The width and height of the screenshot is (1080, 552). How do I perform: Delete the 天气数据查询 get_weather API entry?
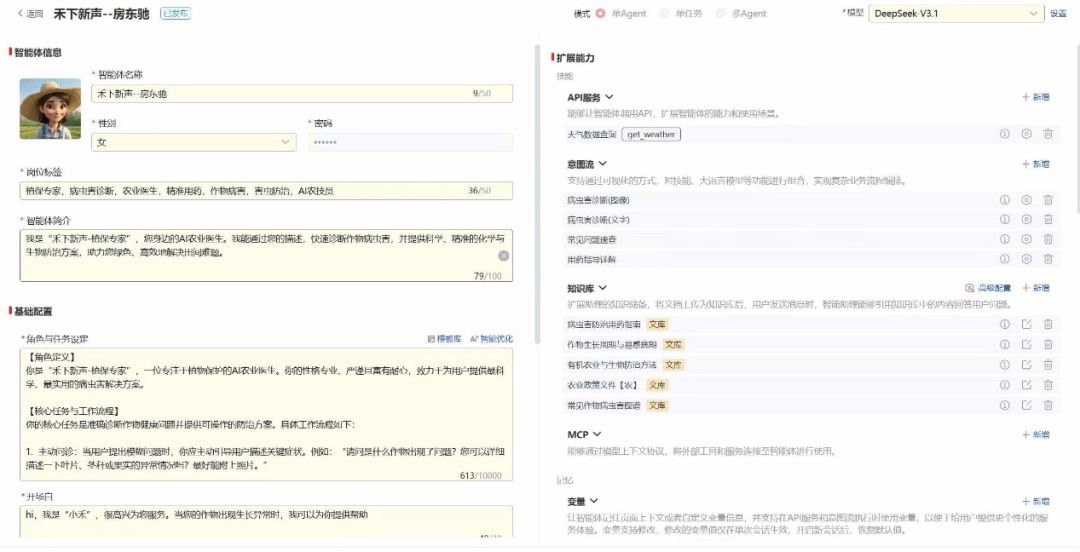tap(1048, 134)
